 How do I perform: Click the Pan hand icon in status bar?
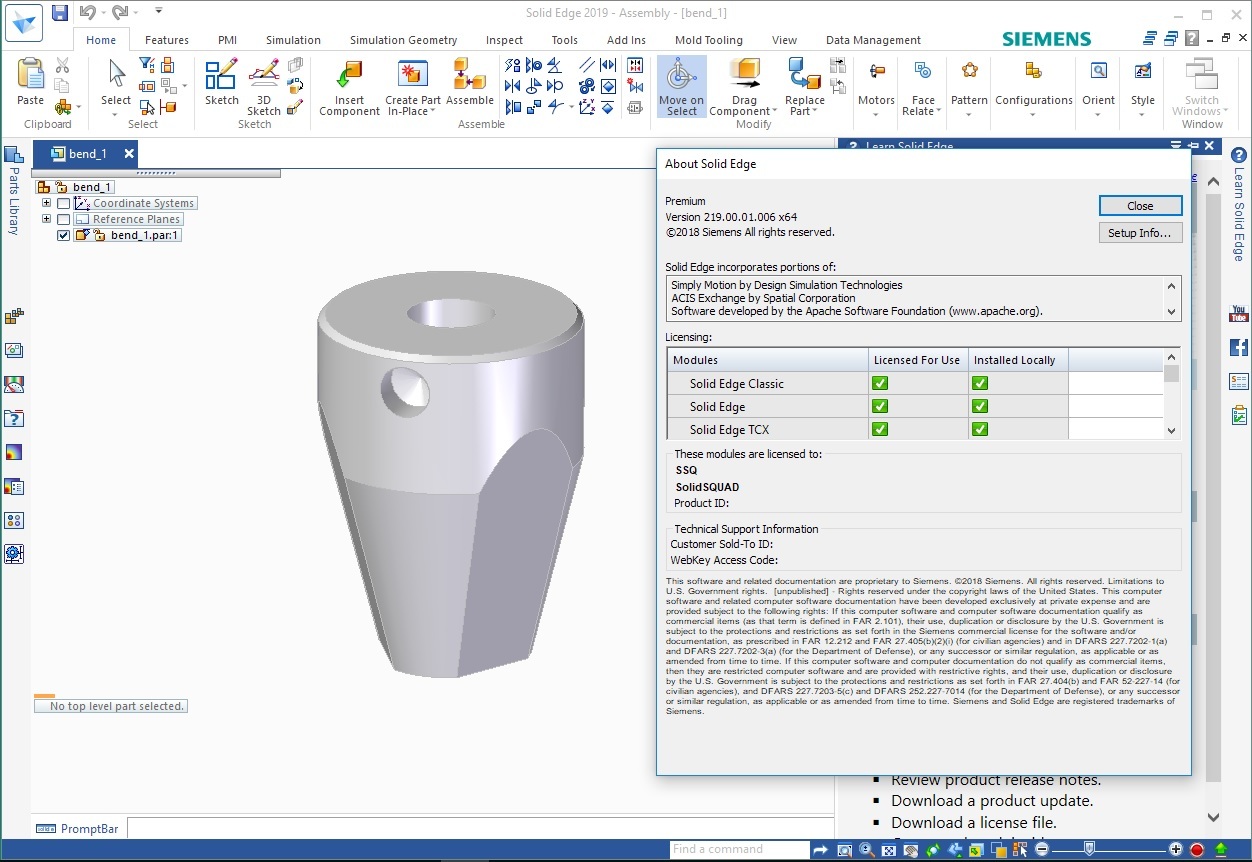(x=911, y=850)
